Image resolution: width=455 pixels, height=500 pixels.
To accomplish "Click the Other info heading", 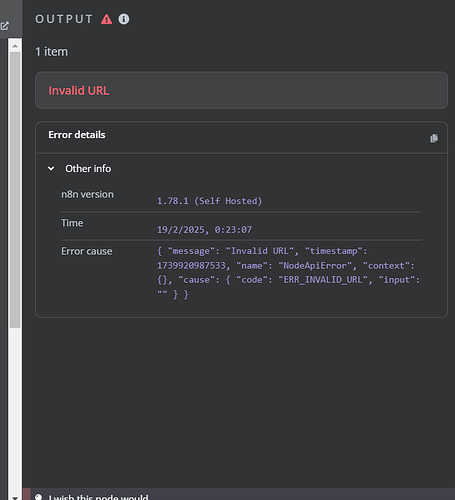I will click(x=88, y=169).
